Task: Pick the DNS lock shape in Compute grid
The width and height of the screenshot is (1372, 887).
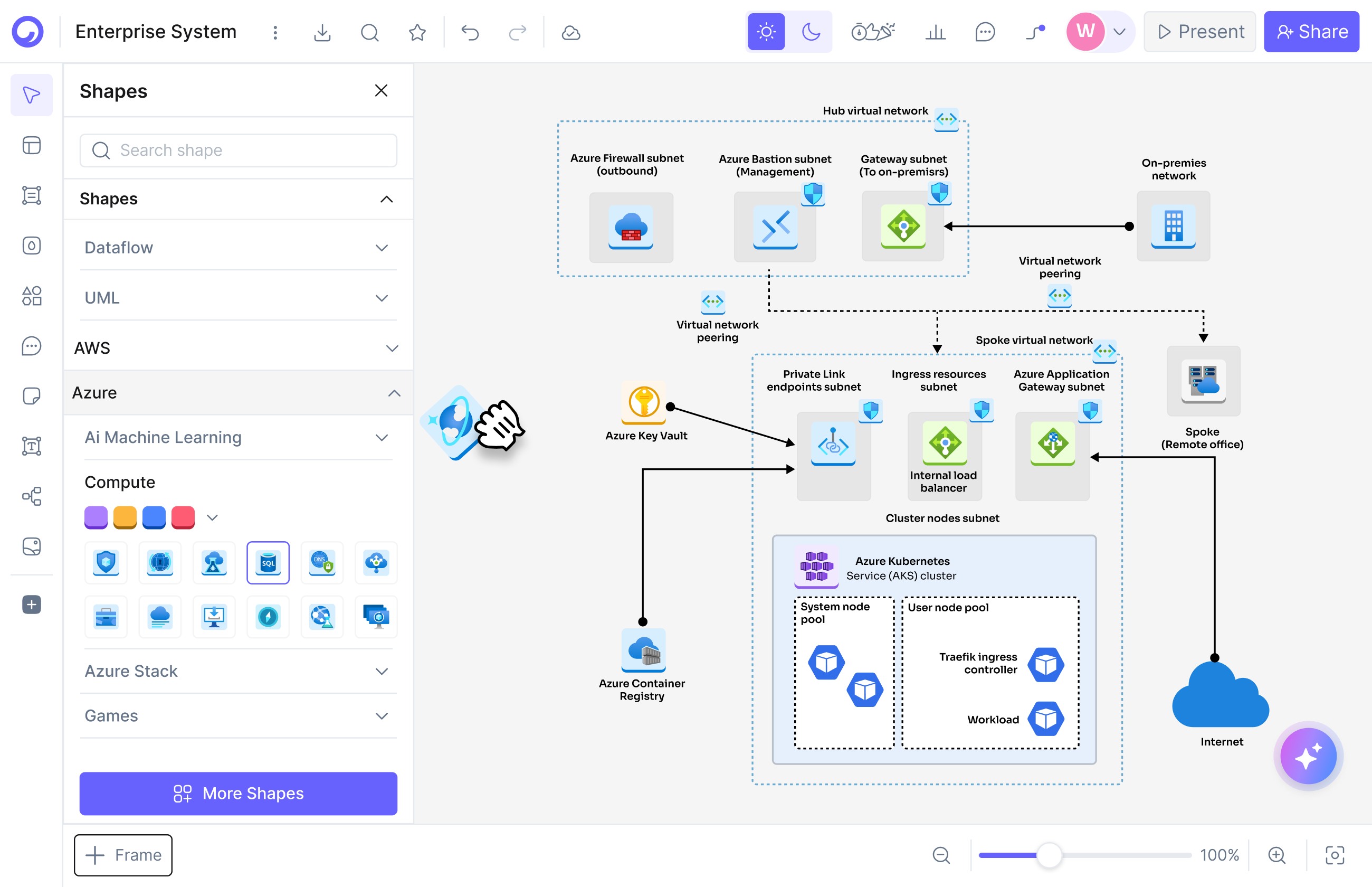Action: pos(322,562)
